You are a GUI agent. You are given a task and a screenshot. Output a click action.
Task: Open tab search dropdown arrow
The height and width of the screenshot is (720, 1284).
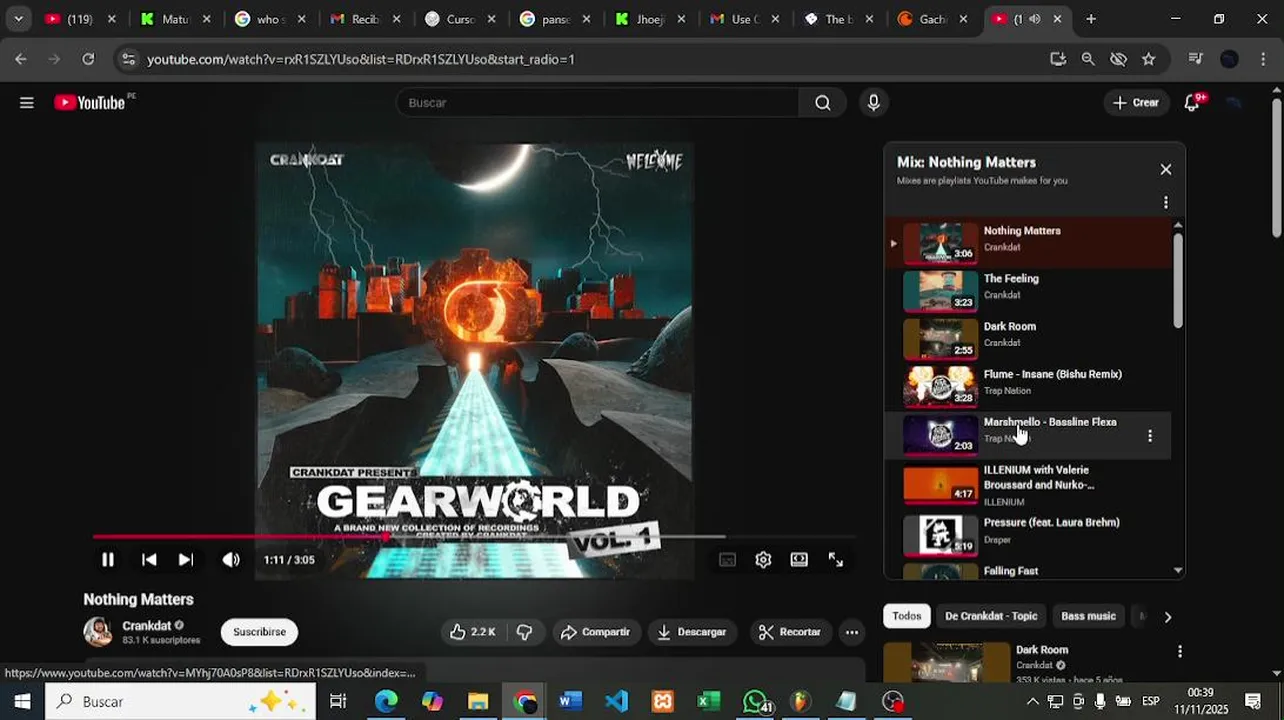pos(18,19)
